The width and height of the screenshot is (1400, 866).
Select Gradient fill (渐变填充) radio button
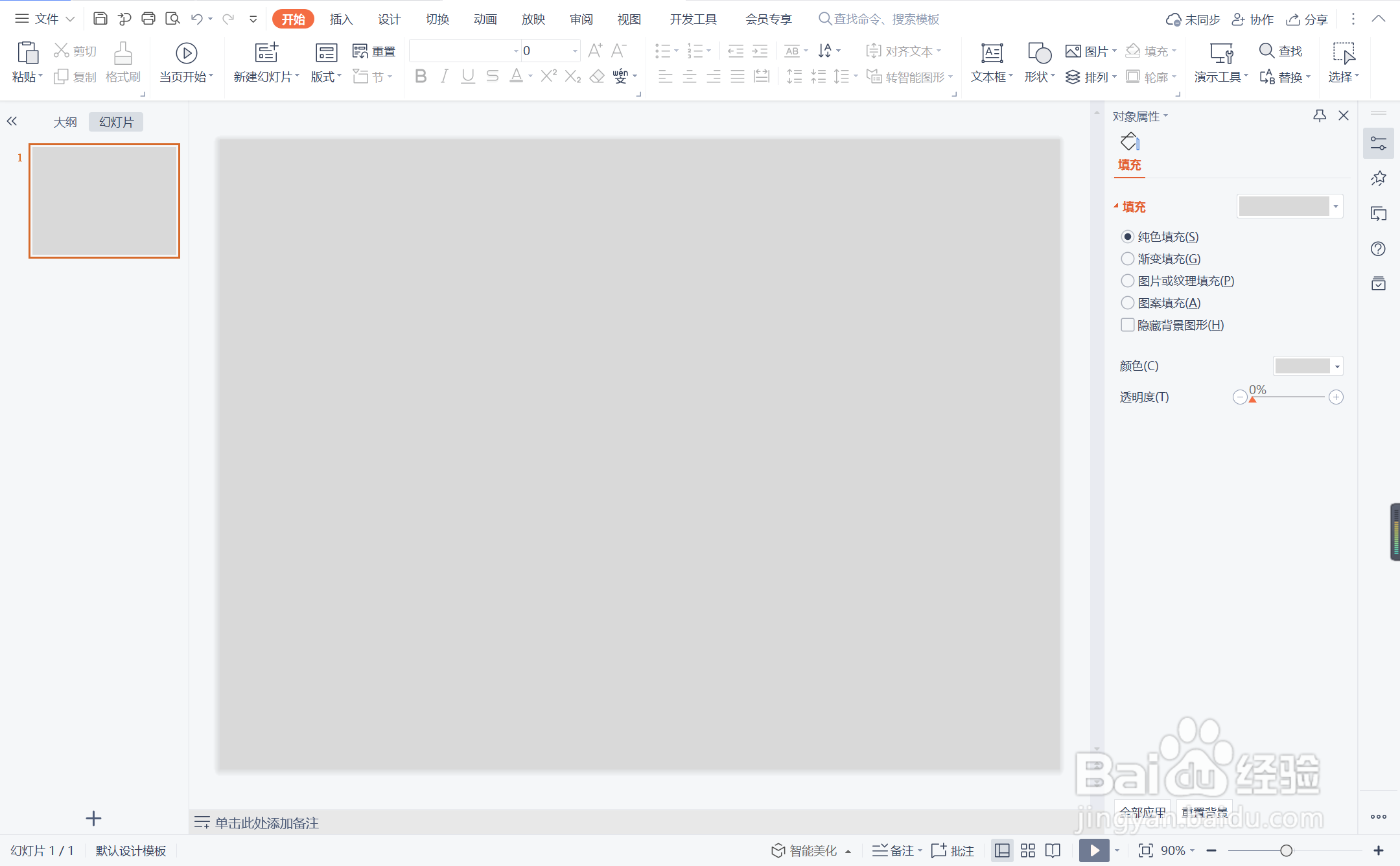click(1128, 259)
